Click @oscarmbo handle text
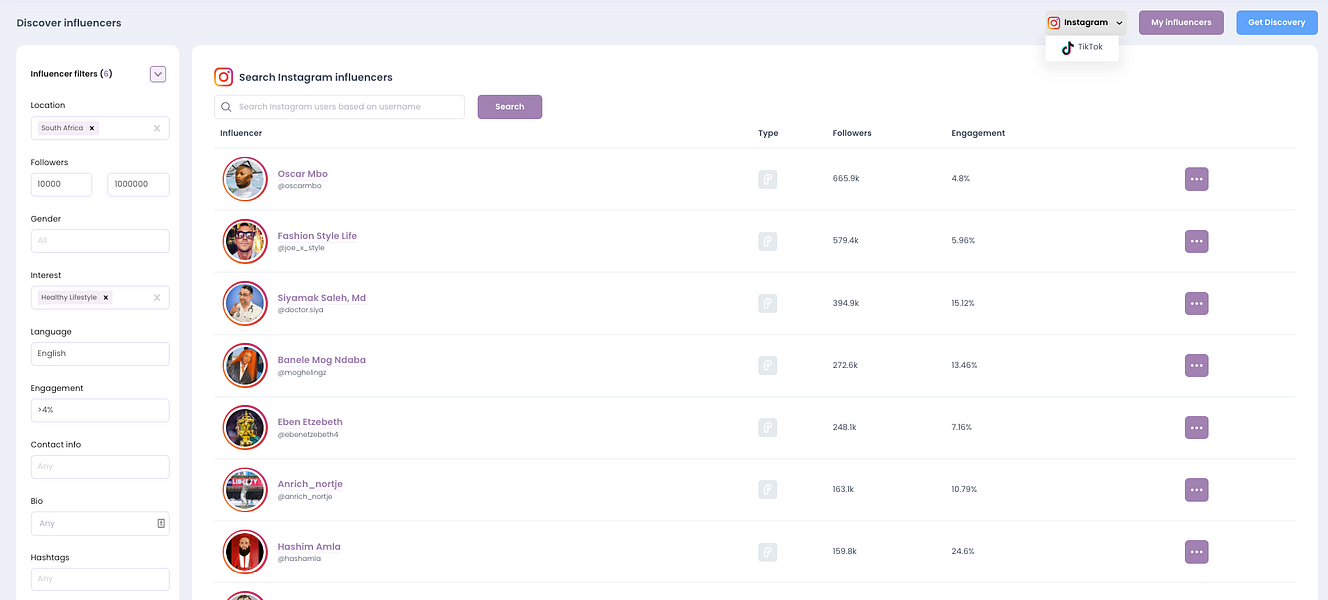 (300, 186)
